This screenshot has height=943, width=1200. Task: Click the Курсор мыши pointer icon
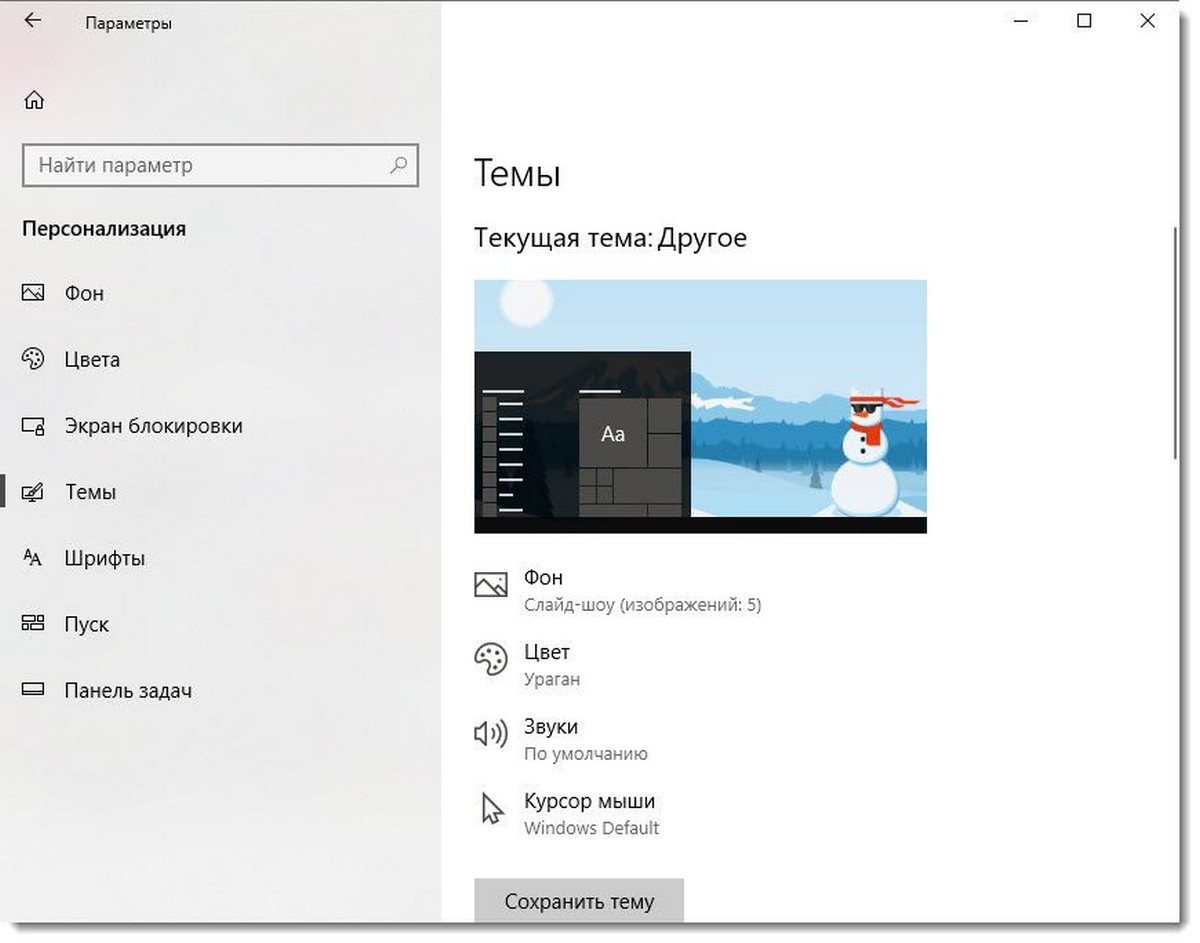click(x=491, y=809)
